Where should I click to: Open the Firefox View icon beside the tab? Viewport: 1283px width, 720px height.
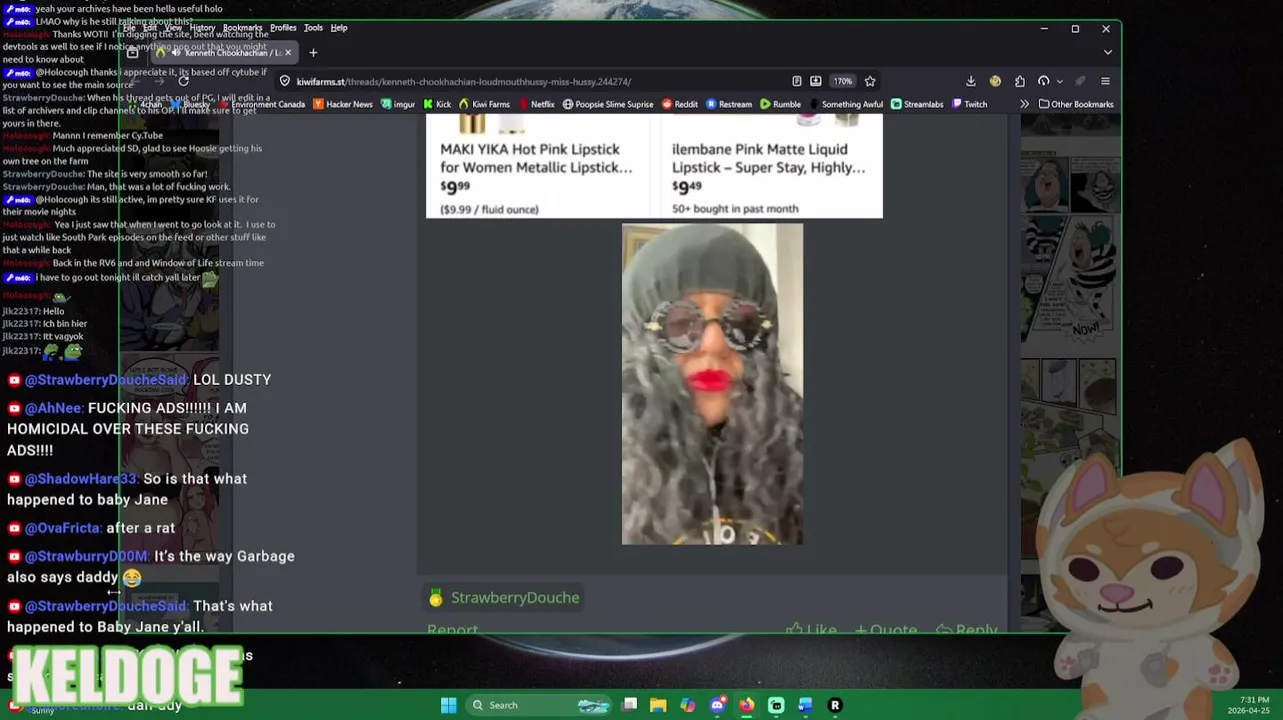pyautogui.click(x=132, y=53)
